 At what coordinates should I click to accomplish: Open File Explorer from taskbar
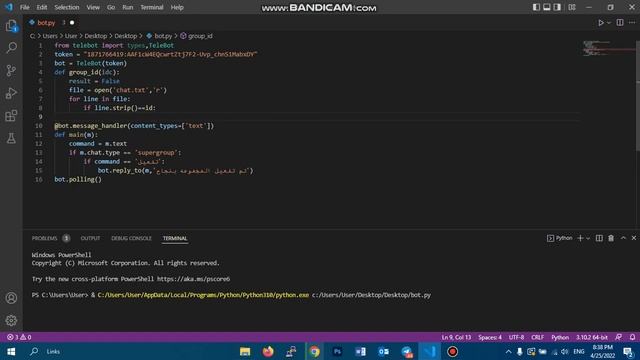245,351
